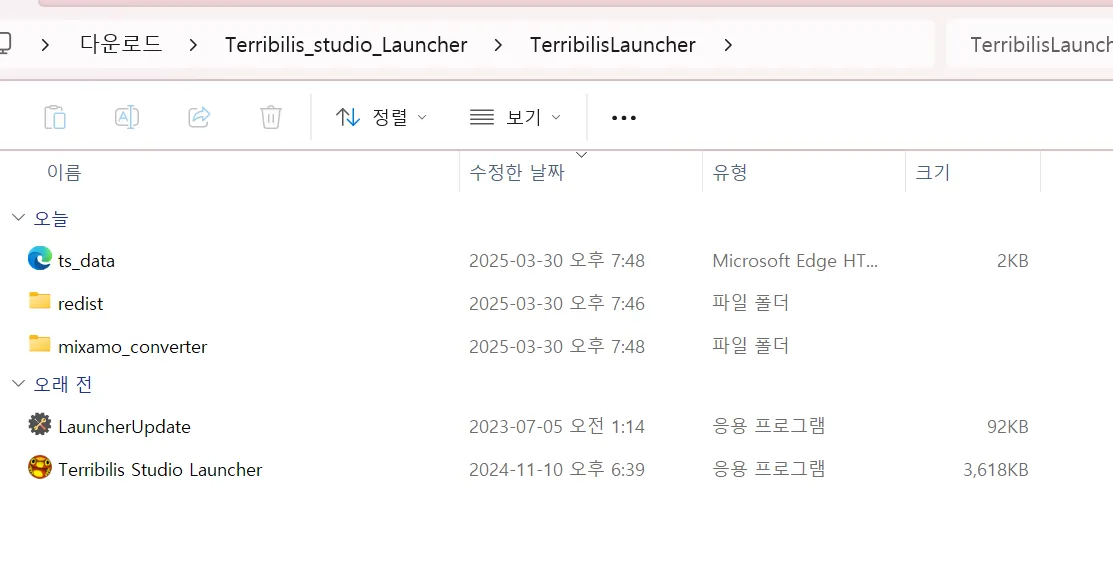Screen dimensions: 1113x575
Task: Click the search box showing TerribilisLaunch
Action: (1030, 45)
